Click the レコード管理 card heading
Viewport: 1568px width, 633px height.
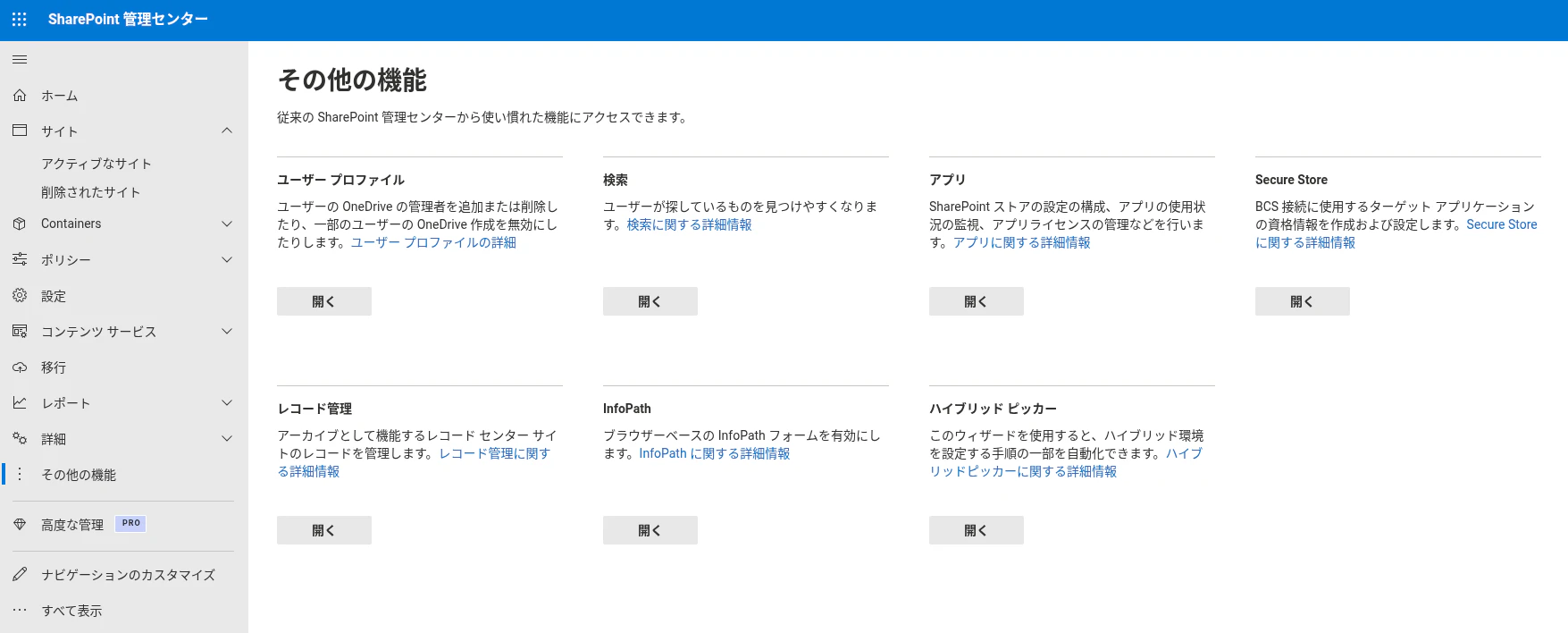[314, 409]
